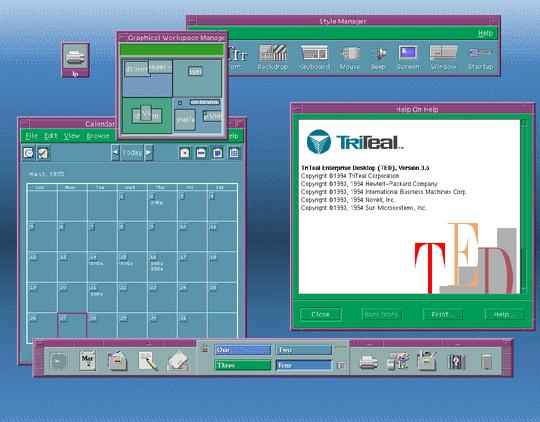Select day 21 cell in the Calendar

point(102,297)
